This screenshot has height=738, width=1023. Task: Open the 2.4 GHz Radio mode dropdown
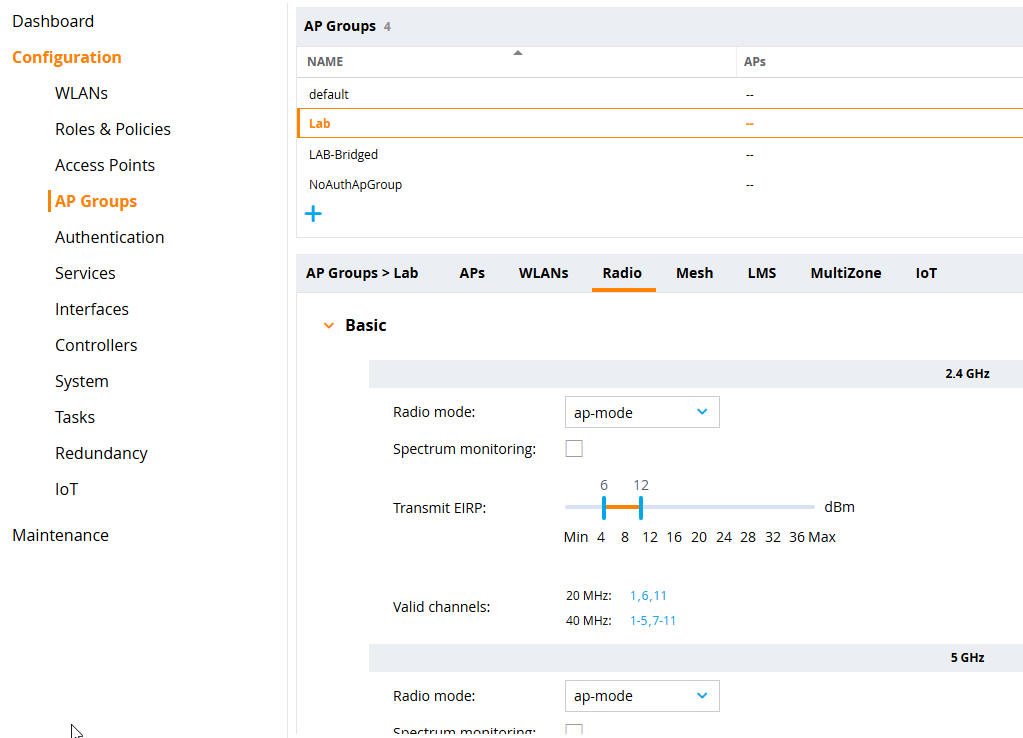(x=641, y=412)
